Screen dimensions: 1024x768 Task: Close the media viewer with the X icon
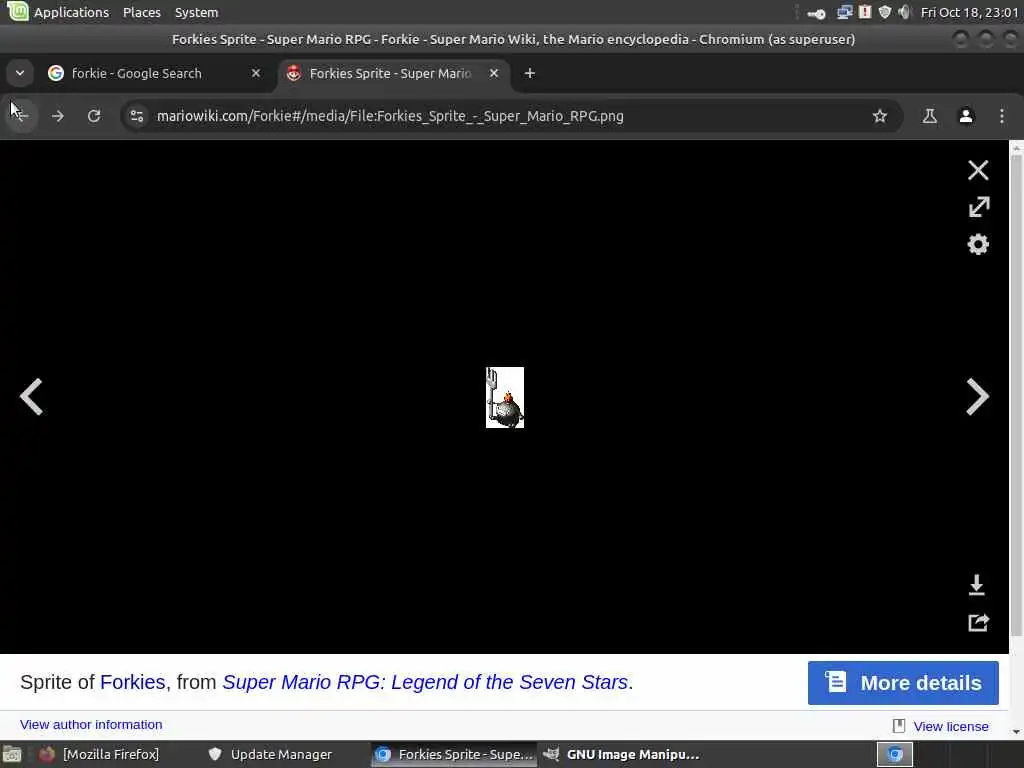978,170
